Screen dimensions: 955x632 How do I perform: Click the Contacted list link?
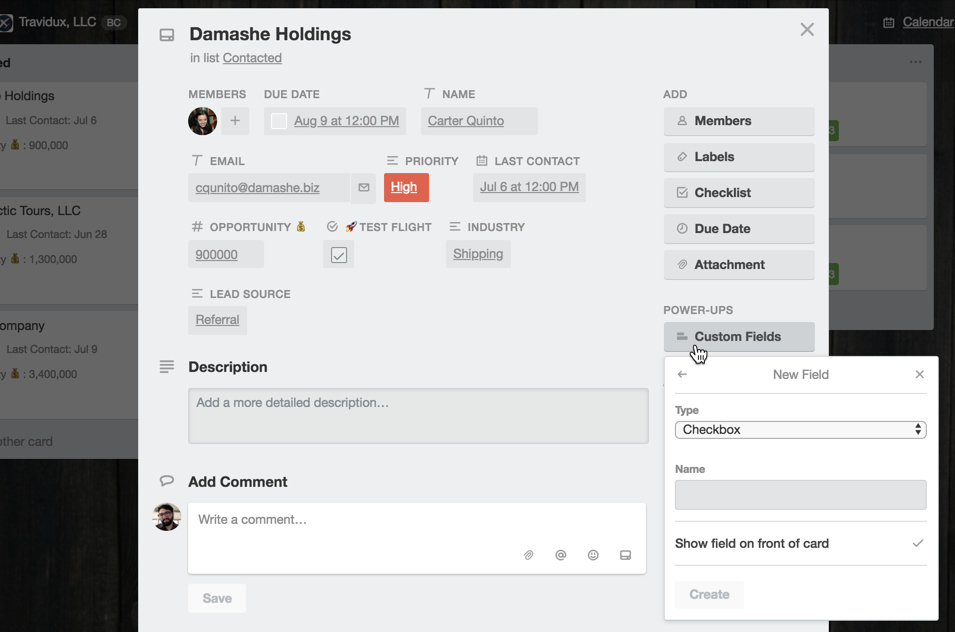252,58
